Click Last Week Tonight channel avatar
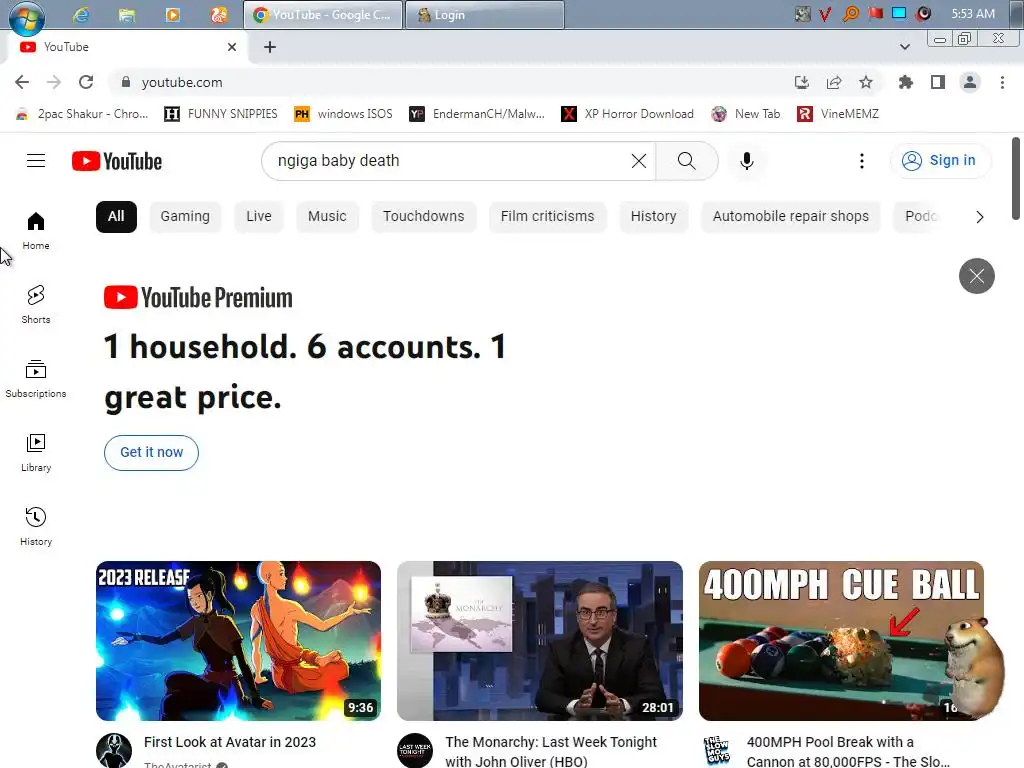1024x768 pixels. click(x=415, y=750)
